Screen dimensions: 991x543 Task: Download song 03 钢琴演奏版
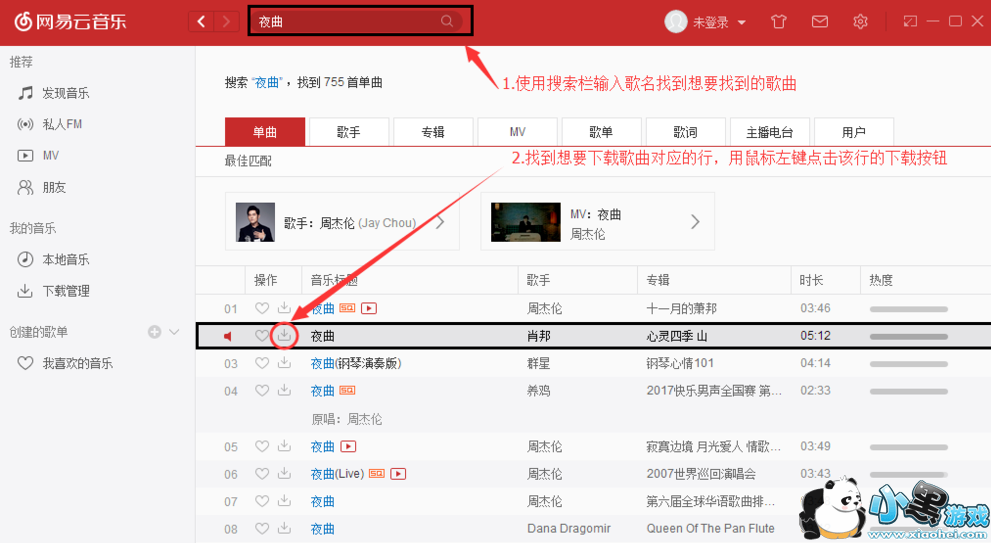click(x=284, y=363)
